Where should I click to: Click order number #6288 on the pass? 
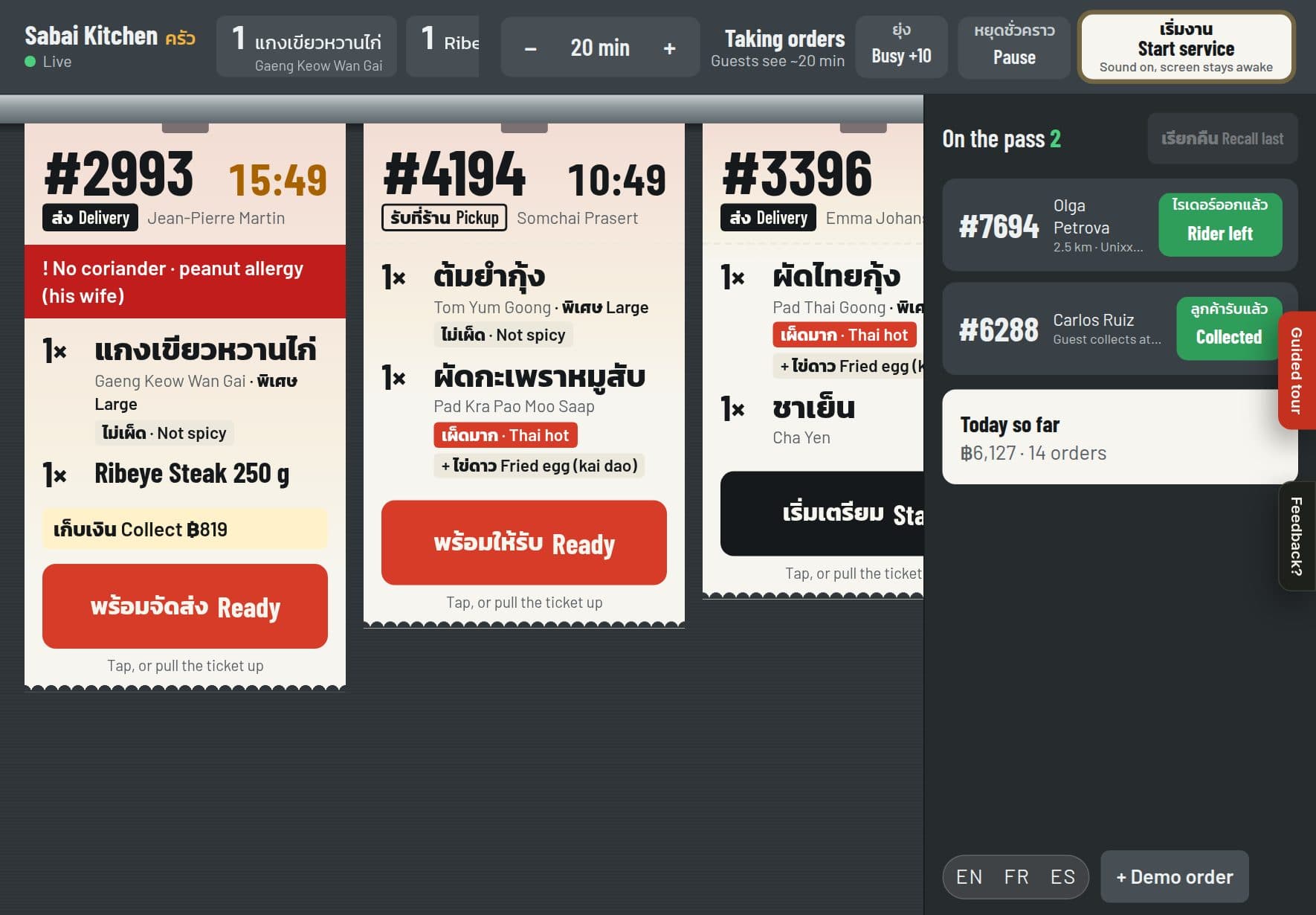[x=999, y=330]
